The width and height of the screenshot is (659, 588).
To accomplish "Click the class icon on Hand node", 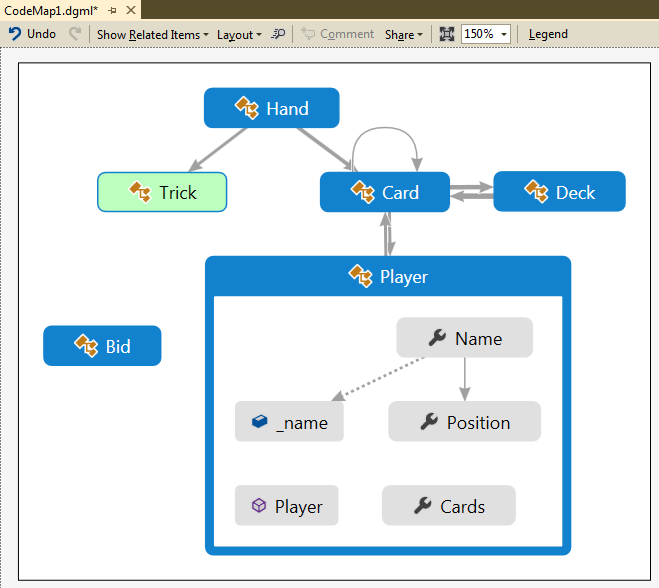I will 247,108.
